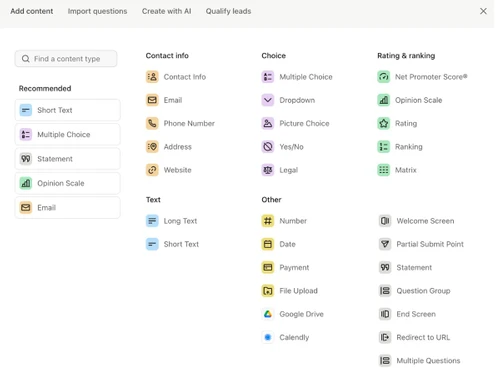Click the Calendly icon
500x375 pixels.
point(268,338)
